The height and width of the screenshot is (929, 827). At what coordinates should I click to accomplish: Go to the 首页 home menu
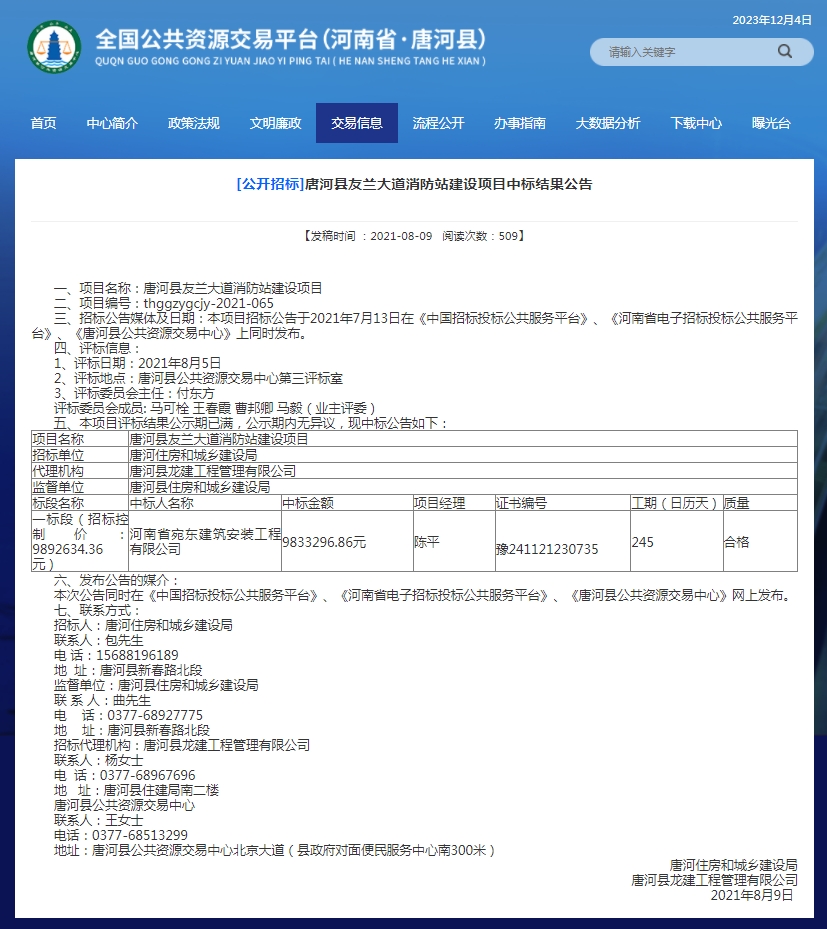point(43,123)
